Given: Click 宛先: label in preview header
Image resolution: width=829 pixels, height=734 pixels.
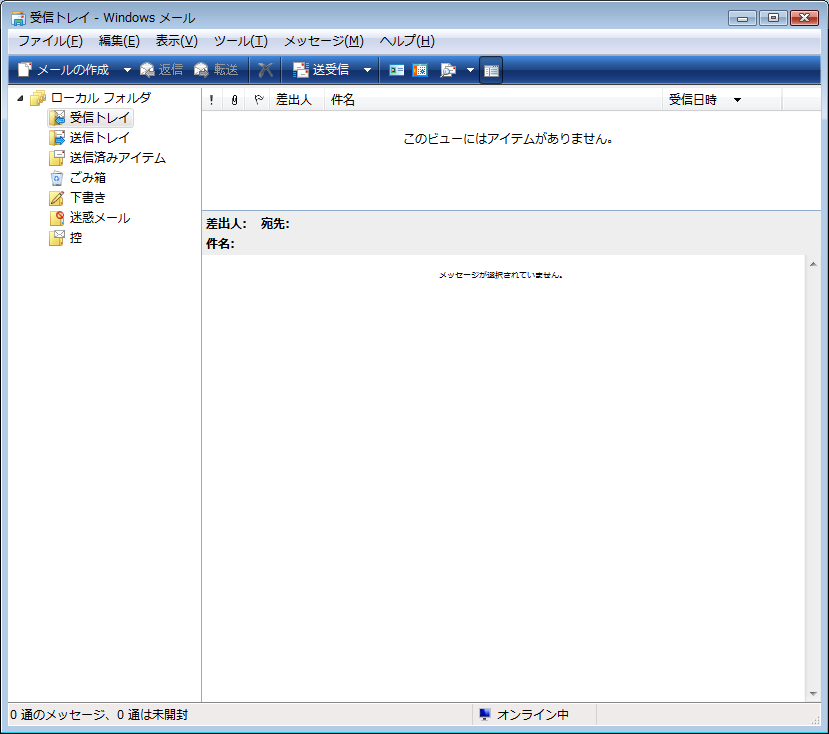Looking at the screenshot, I should 275,224.
